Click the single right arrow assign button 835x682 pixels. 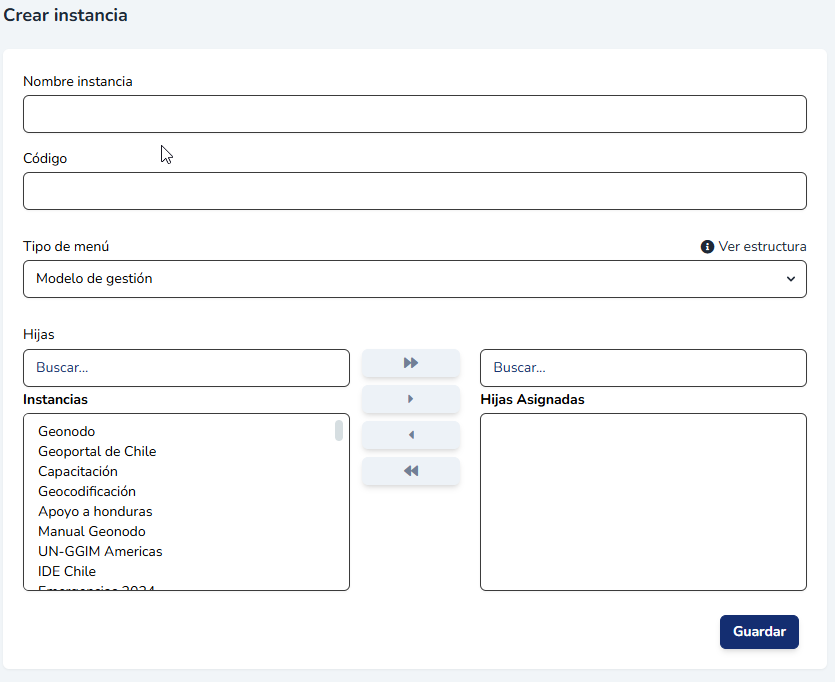[x=411, y=399]
